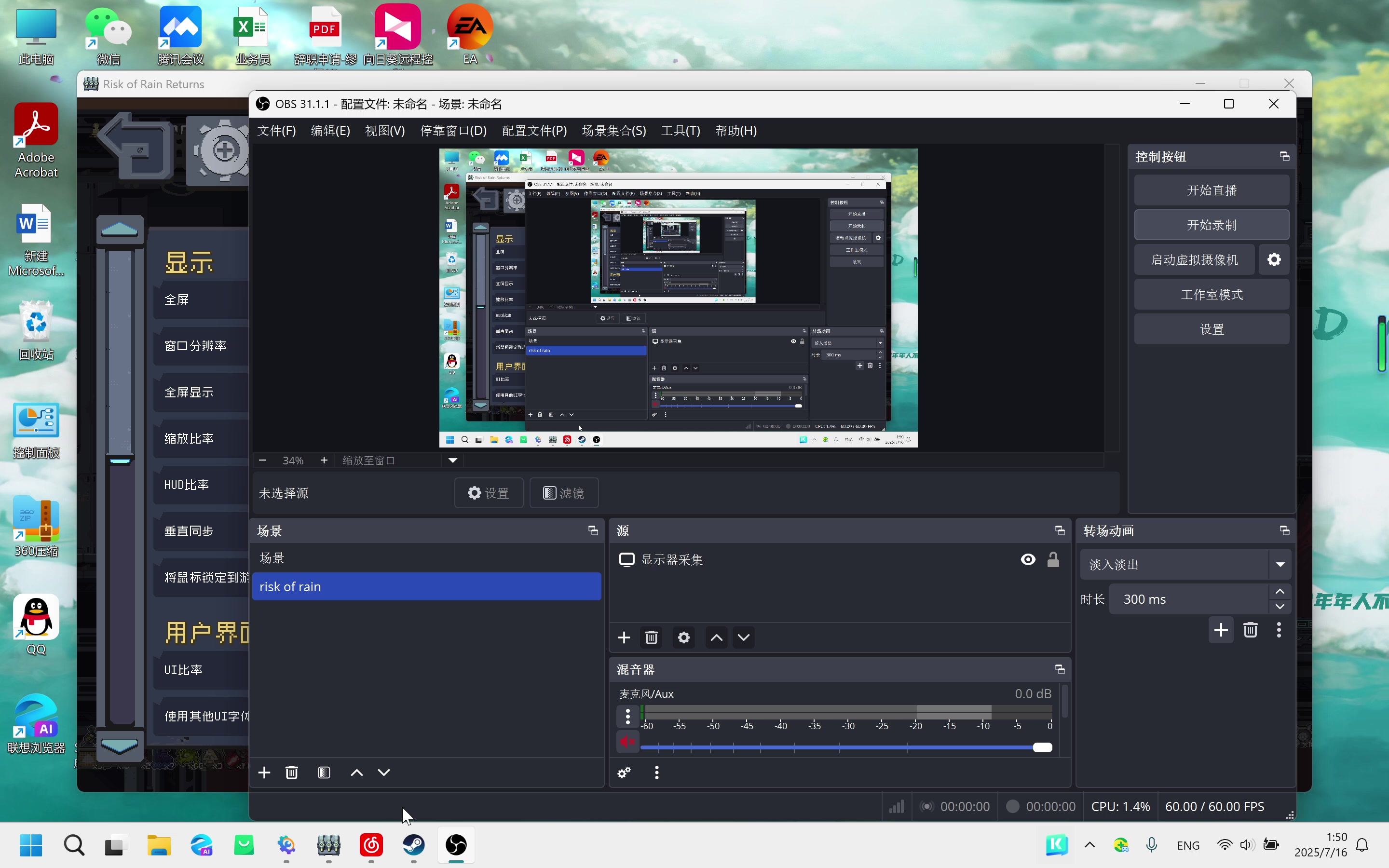Delete selected scene with trash icon
Viewport: 1389px width, 868px height.
pos(292,773)
